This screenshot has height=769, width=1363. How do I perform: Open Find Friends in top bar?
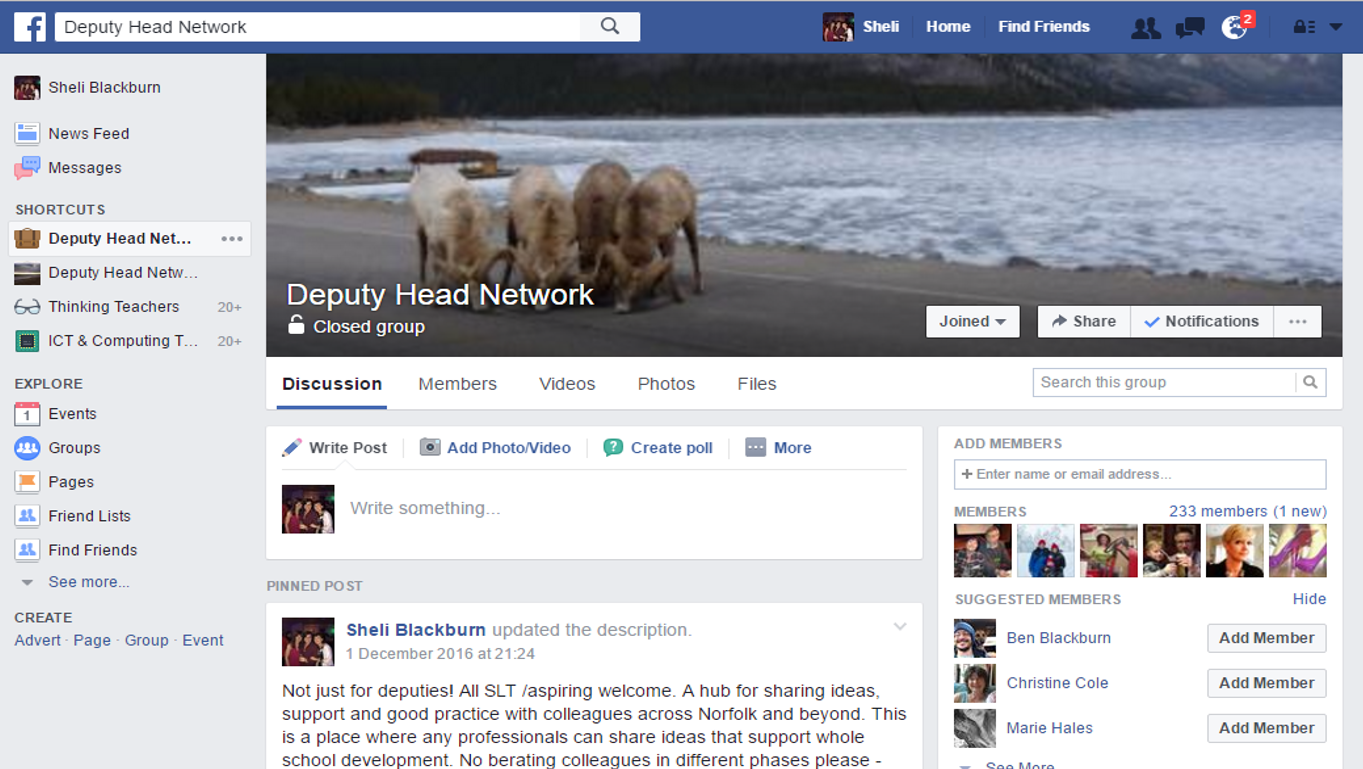click(1044, 27)
